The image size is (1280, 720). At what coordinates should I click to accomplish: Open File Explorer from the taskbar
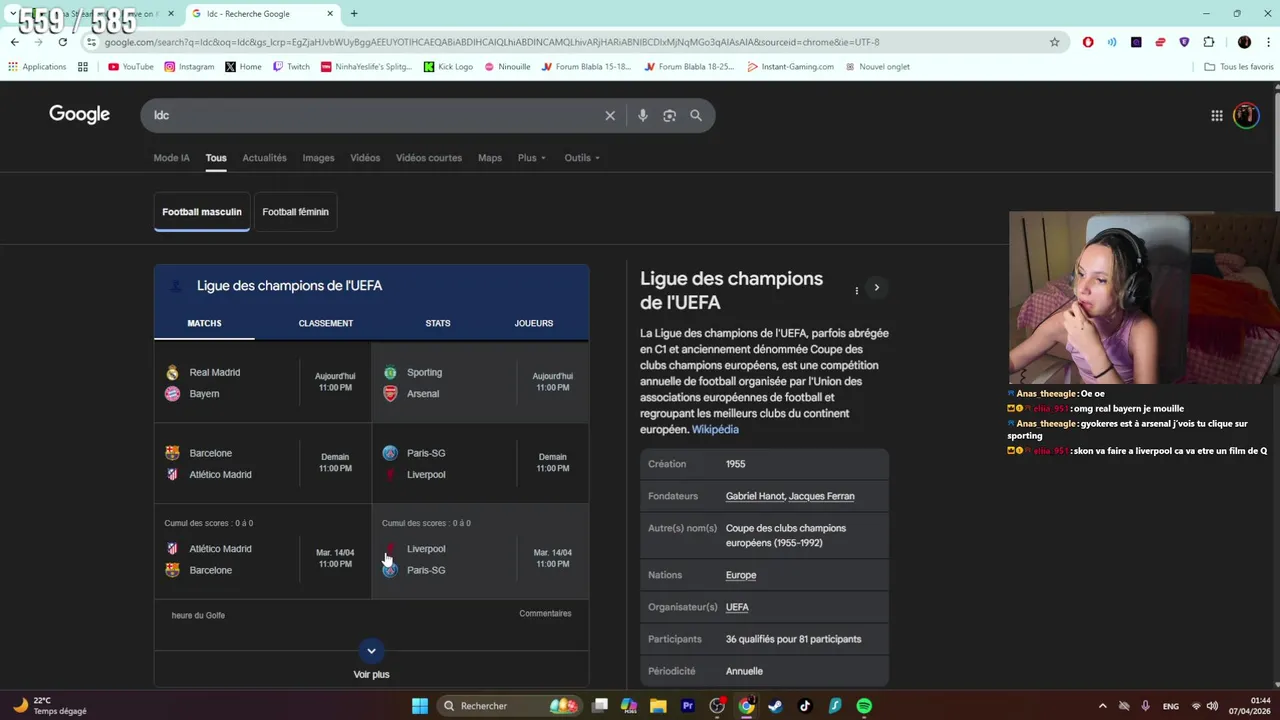tap(658, 706)
